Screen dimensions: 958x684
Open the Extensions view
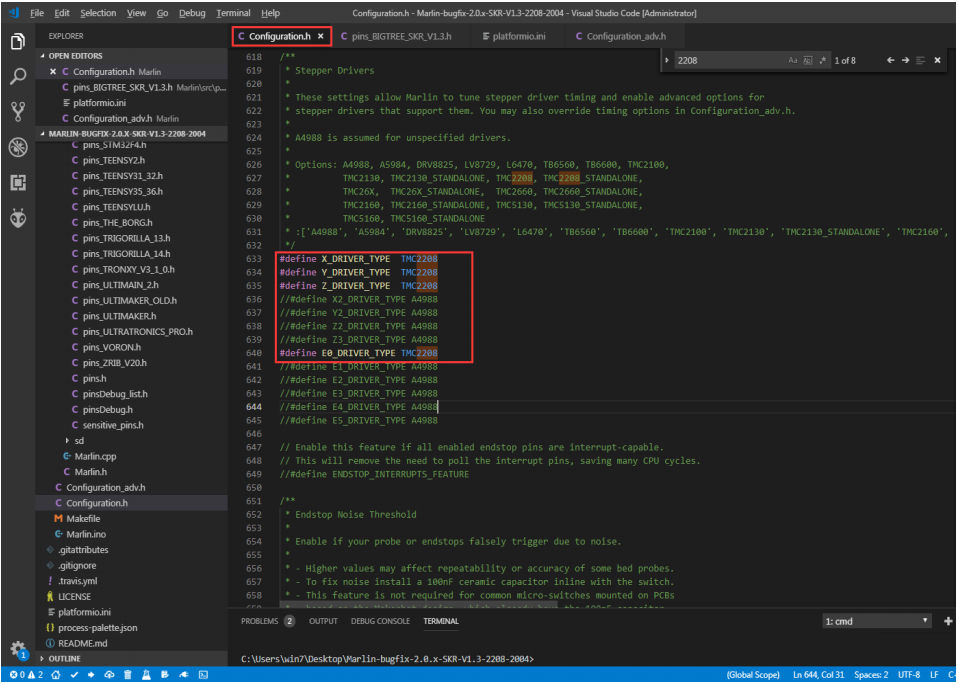(17, 183)
